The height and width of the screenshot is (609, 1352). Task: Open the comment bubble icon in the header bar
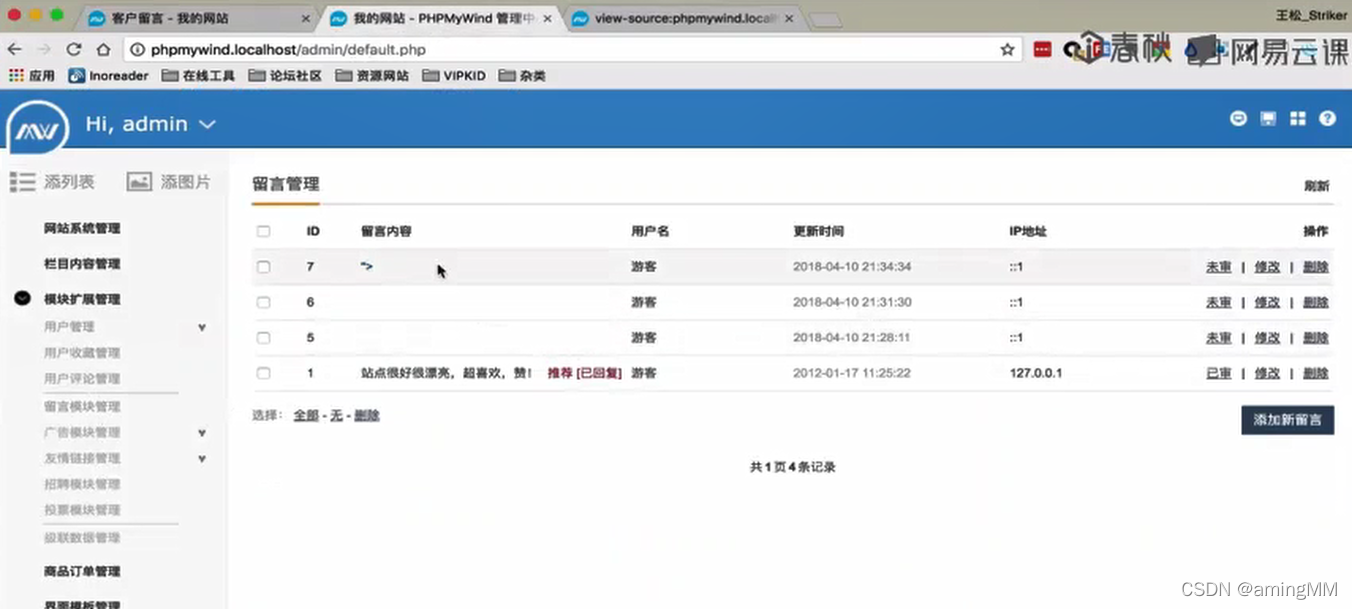click(x=1238, y=118)
